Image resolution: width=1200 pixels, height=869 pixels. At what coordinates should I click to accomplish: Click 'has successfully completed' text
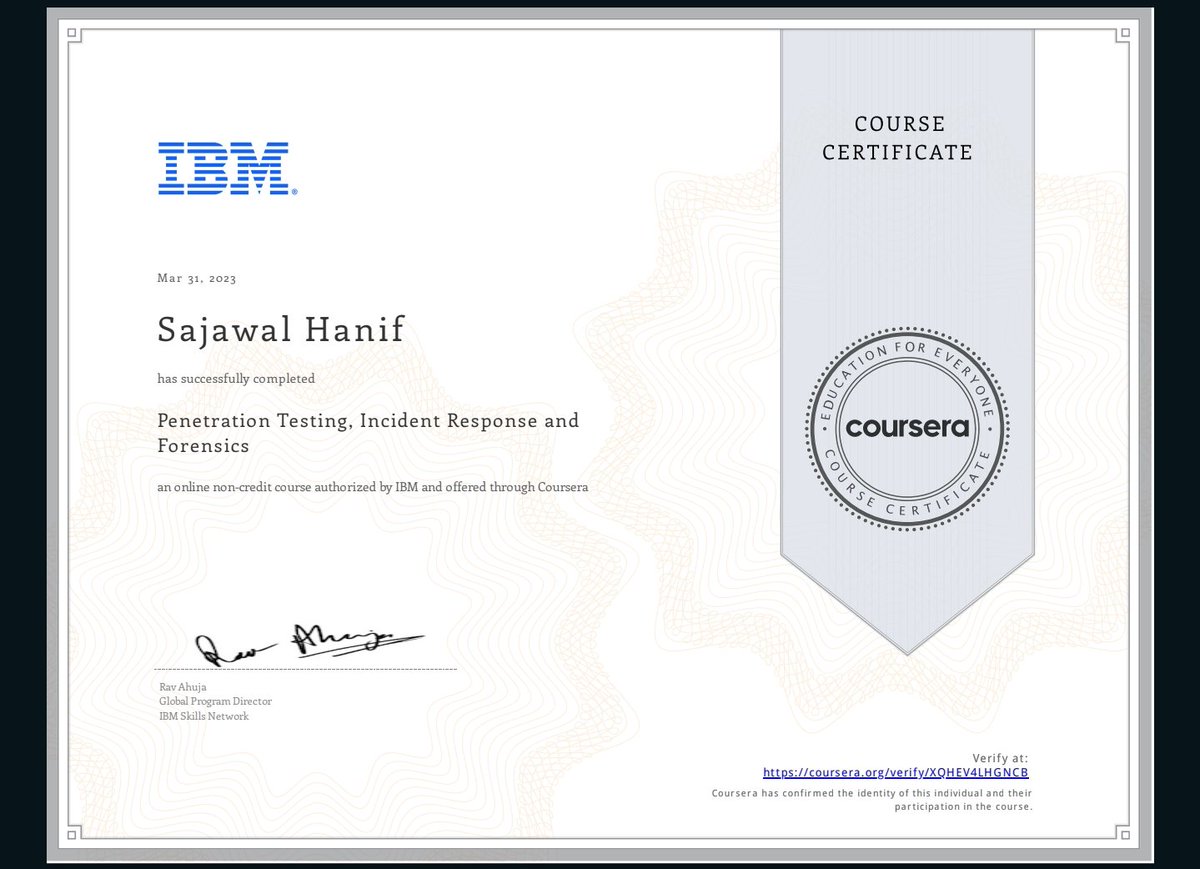coord(236,379)
